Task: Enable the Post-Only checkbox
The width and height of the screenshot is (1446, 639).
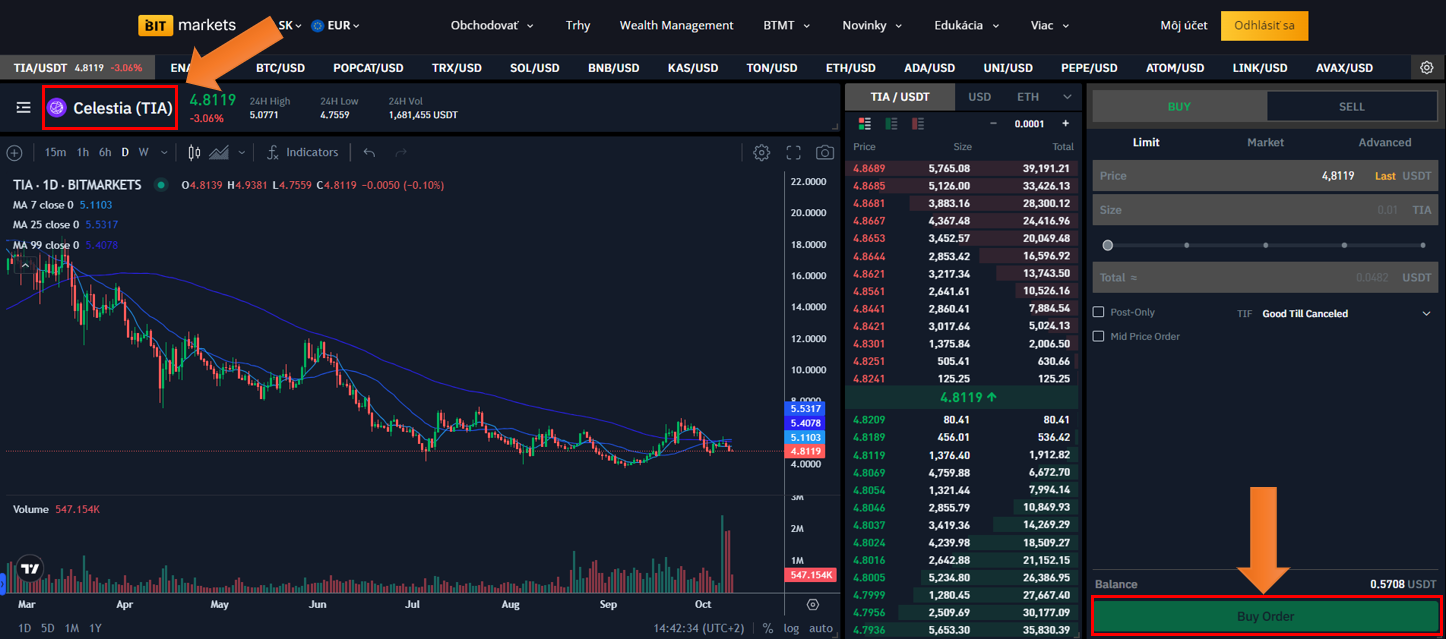Action: tap(1099, 313)
